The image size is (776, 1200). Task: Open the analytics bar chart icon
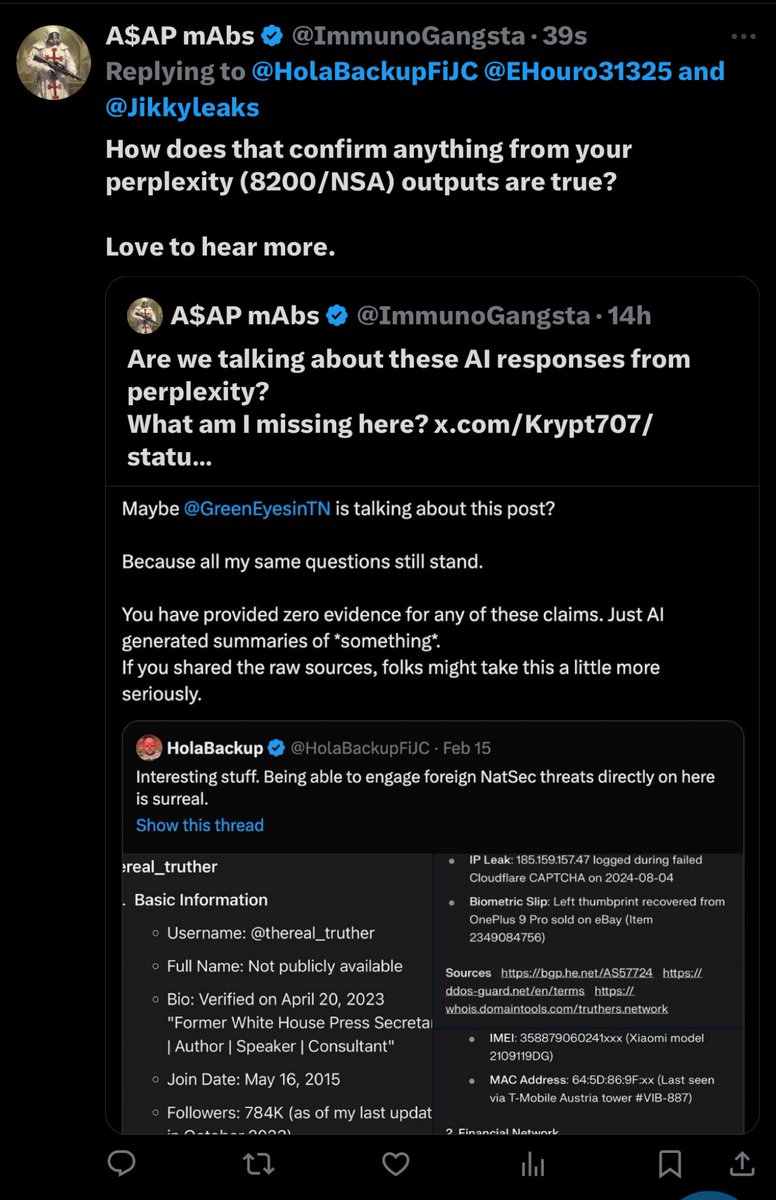click(533, 1164)
